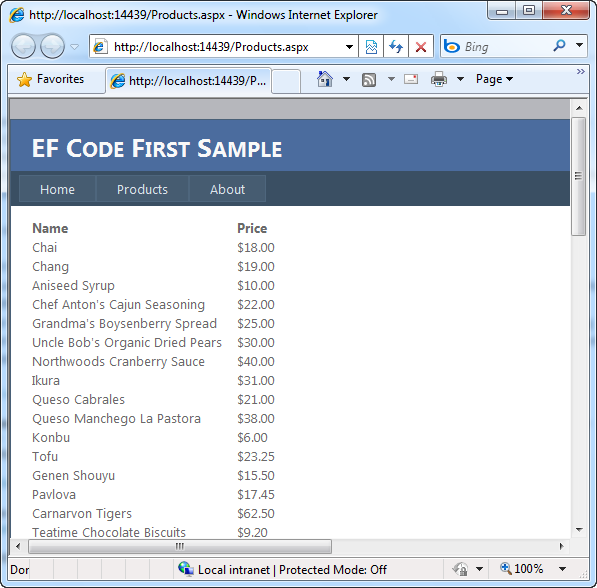This screenshot has width=597, height=588.
Task: Click the Back navigation arrow button
Action: [x=23, y=46]
